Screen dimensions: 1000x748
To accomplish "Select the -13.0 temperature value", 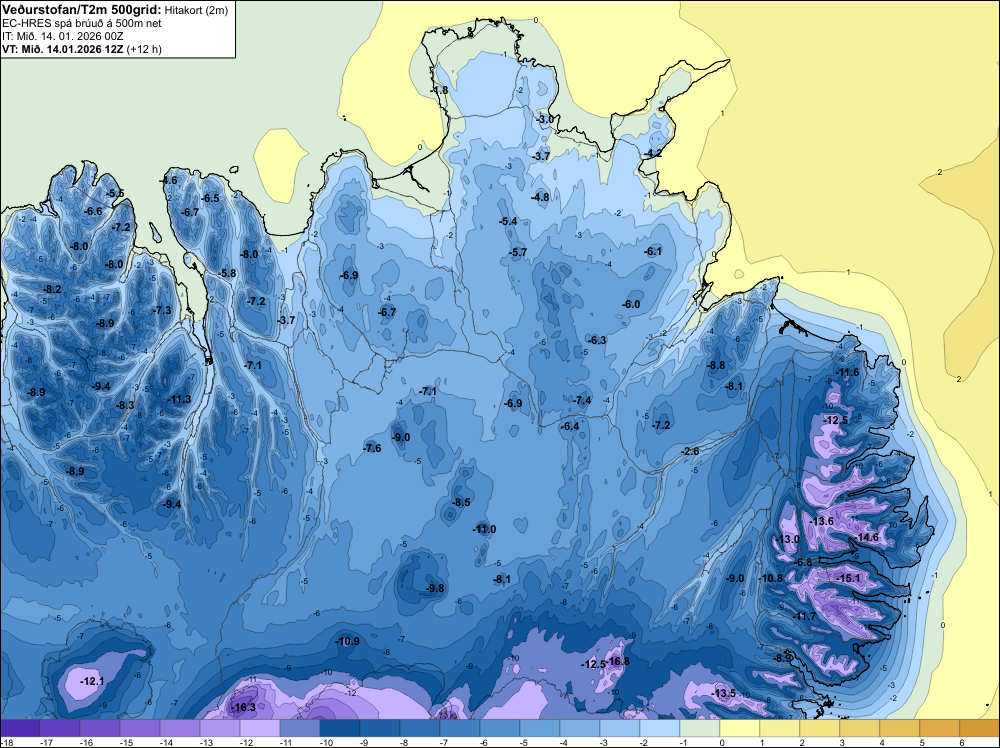I will [x=789, y=539].
